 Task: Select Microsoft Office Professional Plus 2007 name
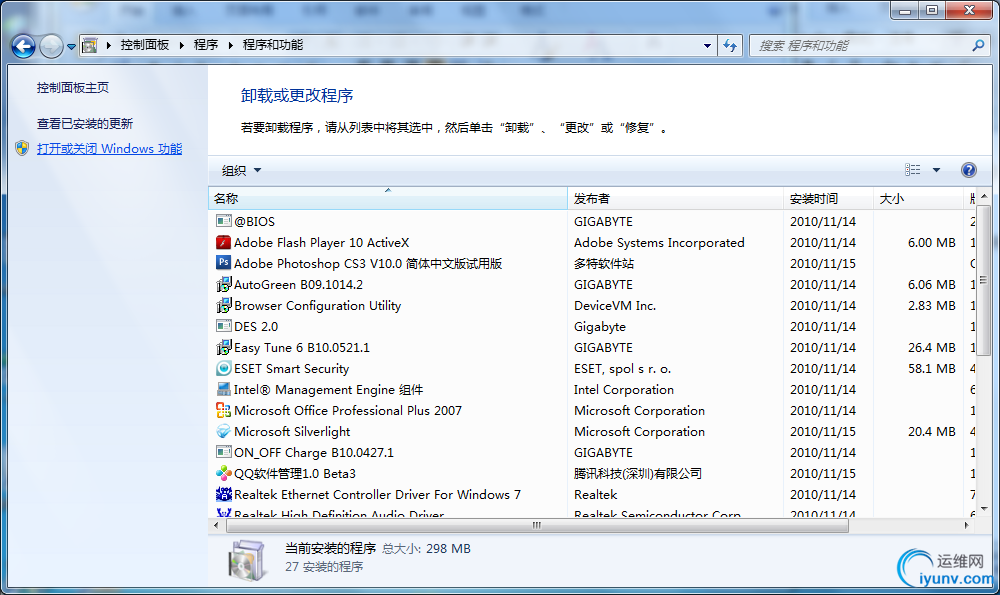point(348,410)
